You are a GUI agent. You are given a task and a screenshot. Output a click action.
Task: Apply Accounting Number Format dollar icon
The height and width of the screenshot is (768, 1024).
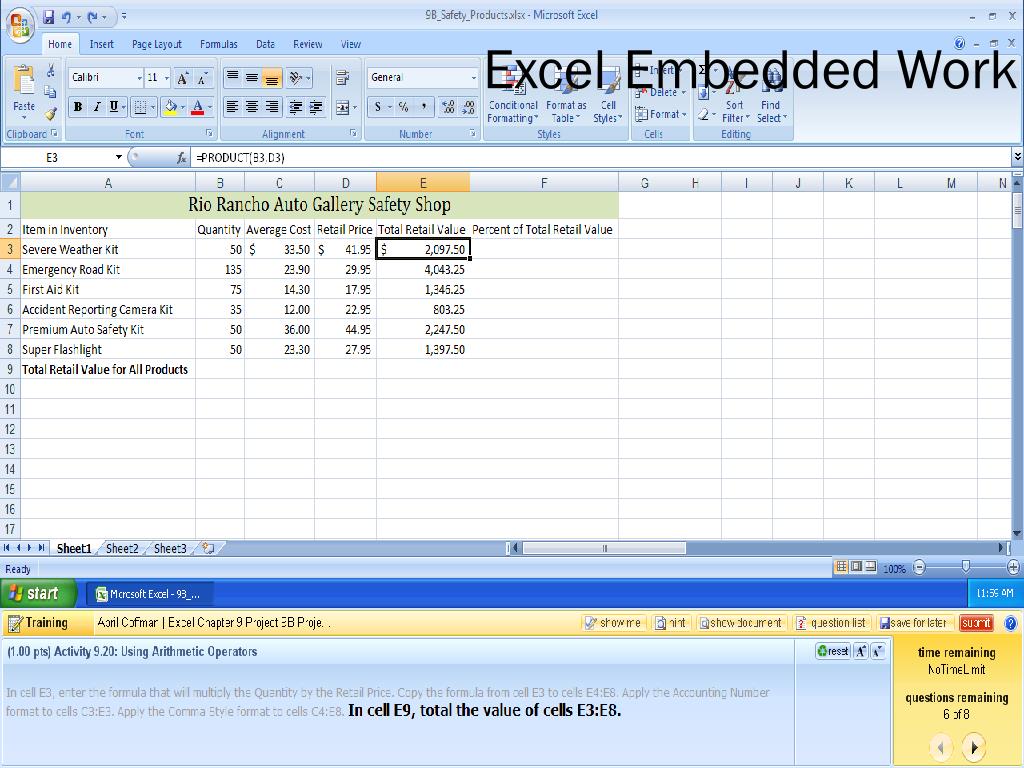(377, 106)
